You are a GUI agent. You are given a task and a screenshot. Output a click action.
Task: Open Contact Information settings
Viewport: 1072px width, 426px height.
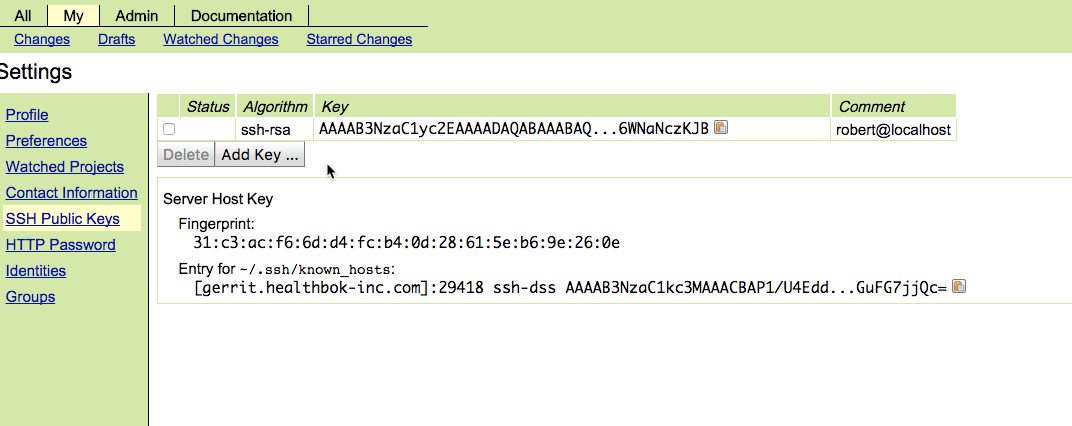pos(72,193)
